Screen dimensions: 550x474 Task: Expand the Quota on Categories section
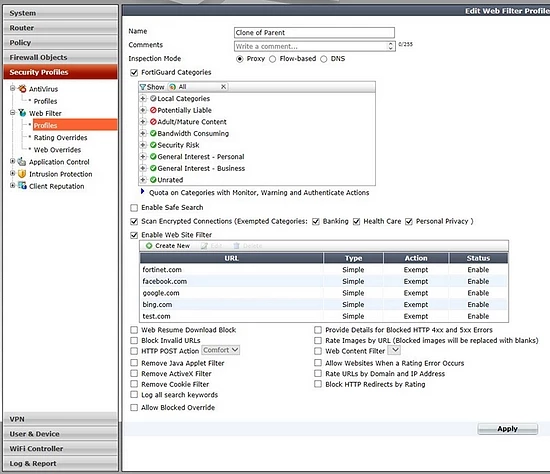(x=142, y=192)
